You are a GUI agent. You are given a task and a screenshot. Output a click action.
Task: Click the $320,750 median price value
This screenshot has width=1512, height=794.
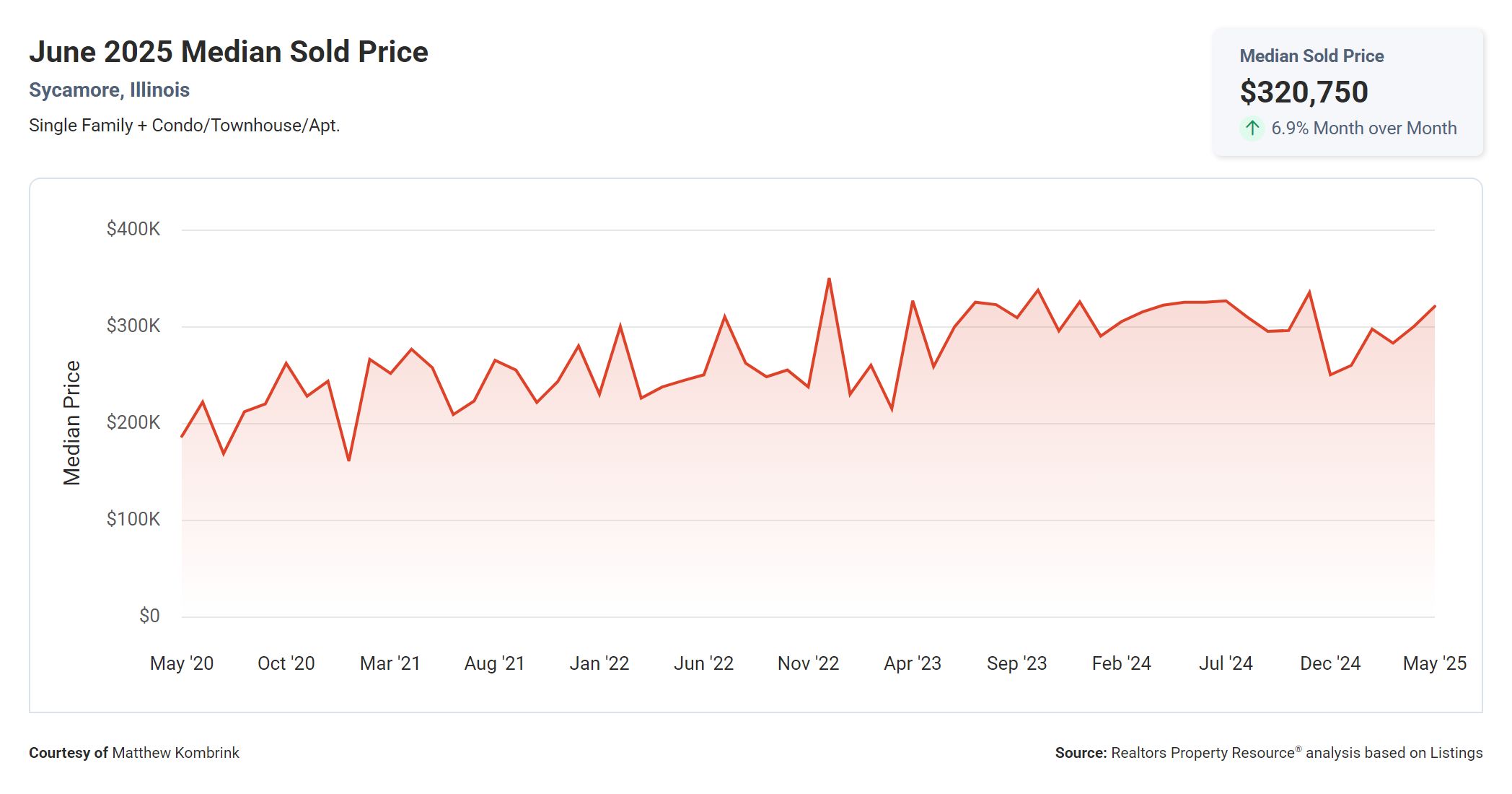pyautogui.click(x=1304, y=92)
